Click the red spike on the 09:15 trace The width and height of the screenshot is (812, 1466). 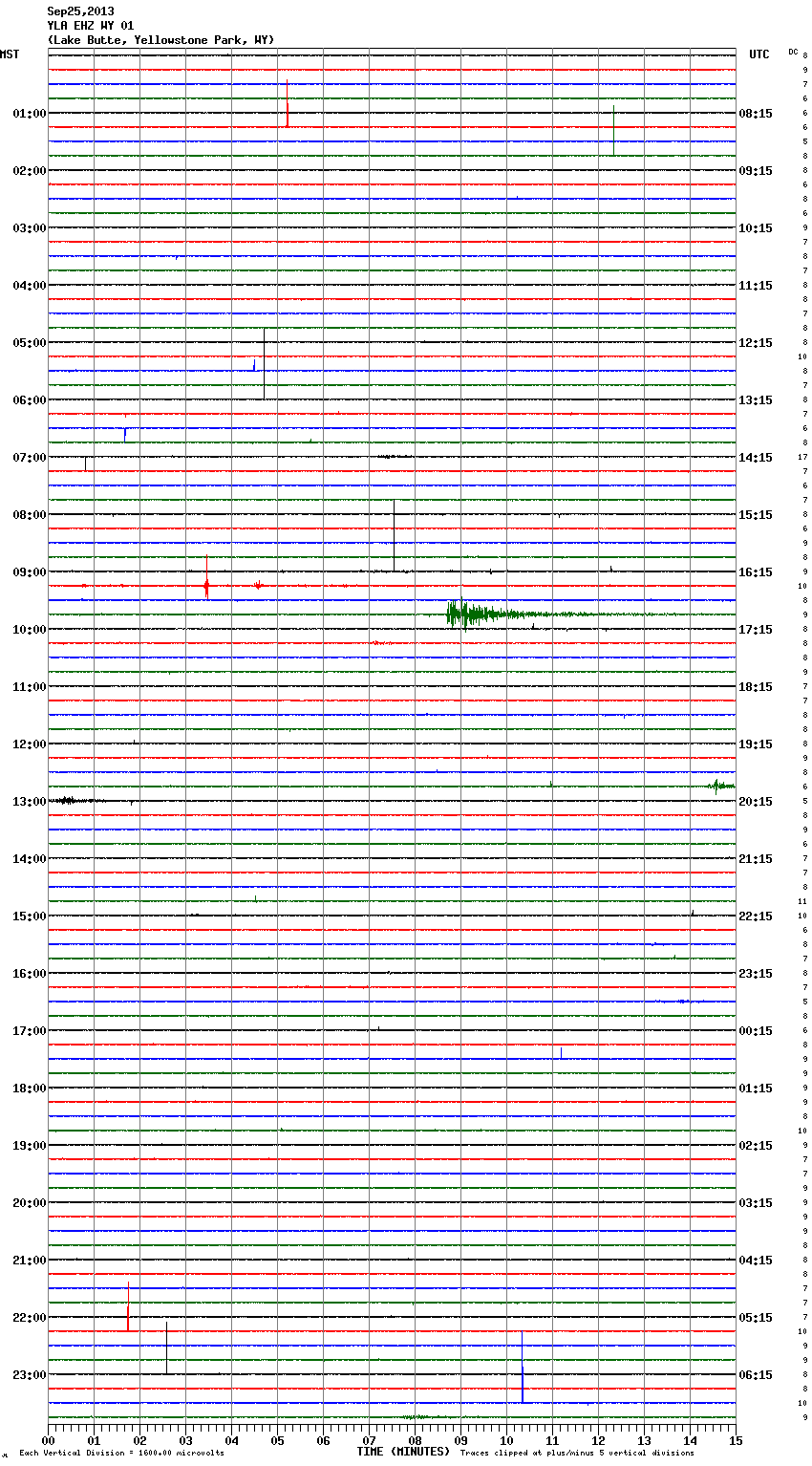tap(206, 577)
